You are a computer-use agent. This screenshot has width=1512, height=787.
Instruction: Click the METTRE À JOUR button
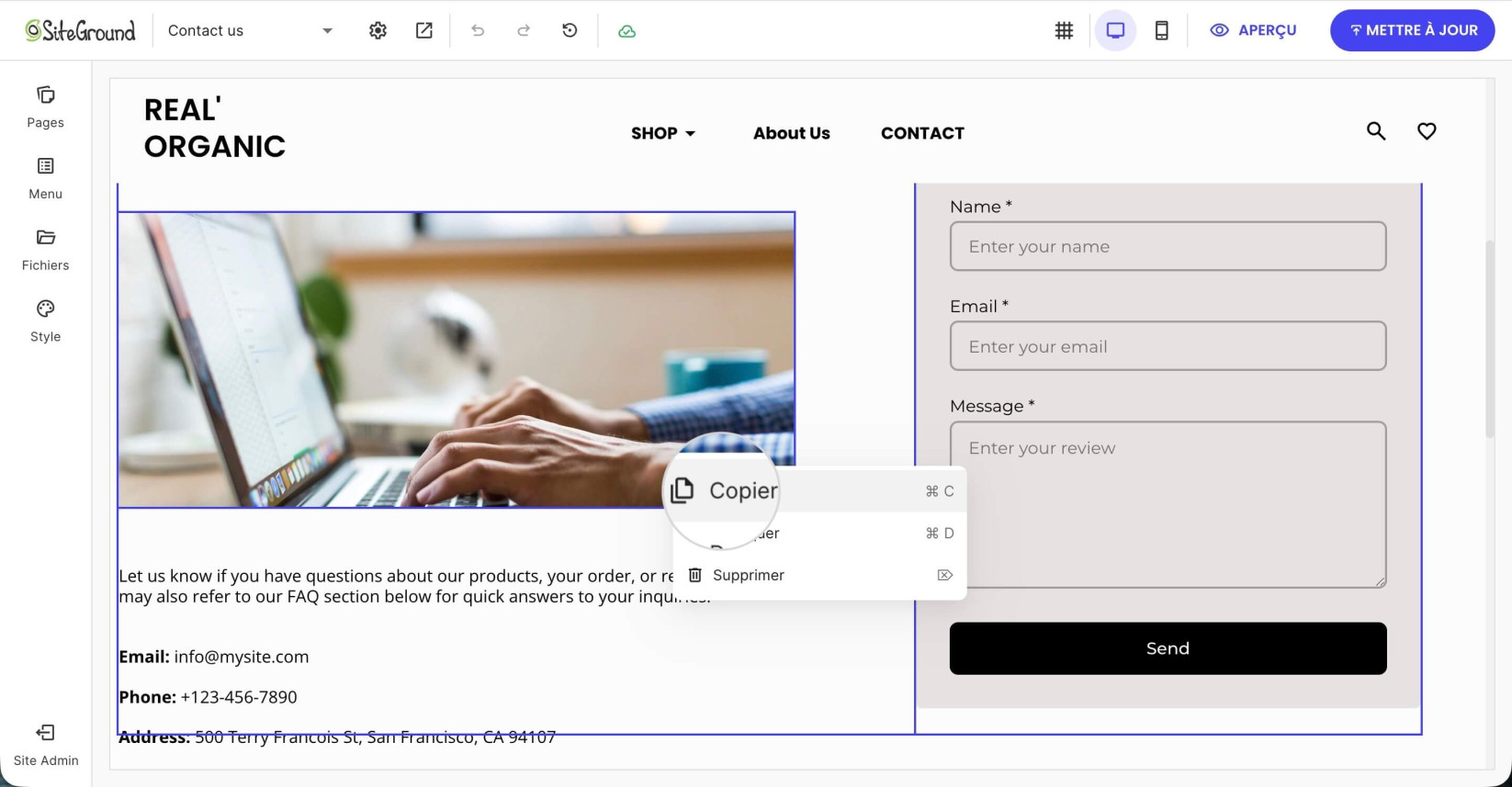coord(1412,30)
